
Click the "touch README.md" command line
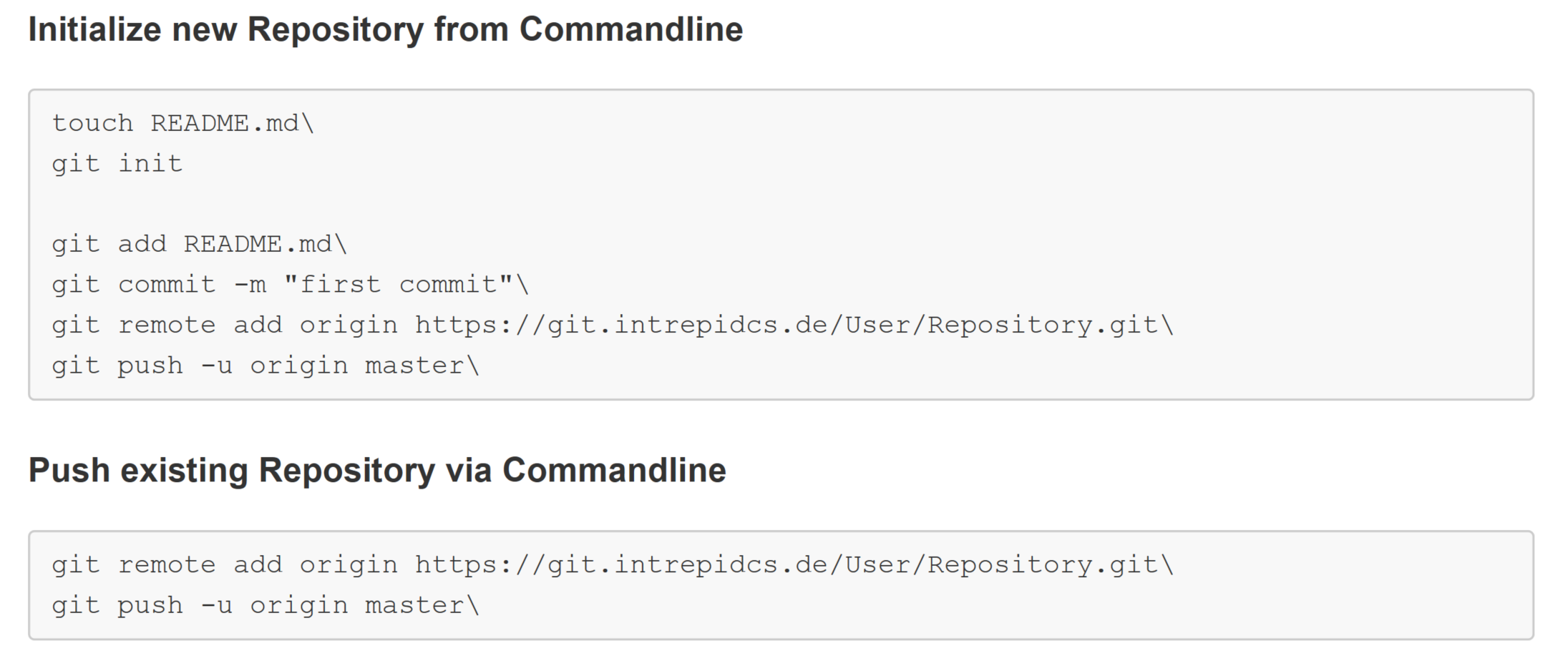click(x=182, y=124)
